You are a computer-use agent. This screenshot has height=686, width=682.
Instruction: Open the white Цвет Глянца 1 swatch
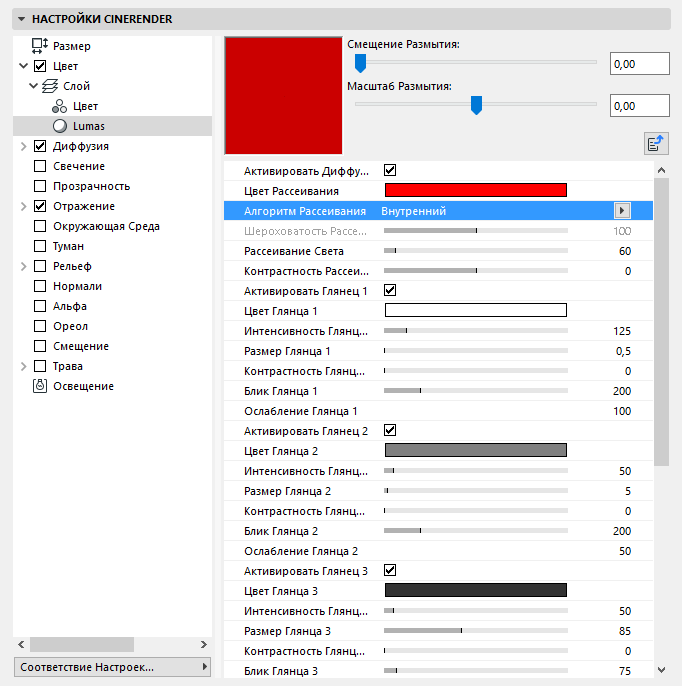[476, 310]
